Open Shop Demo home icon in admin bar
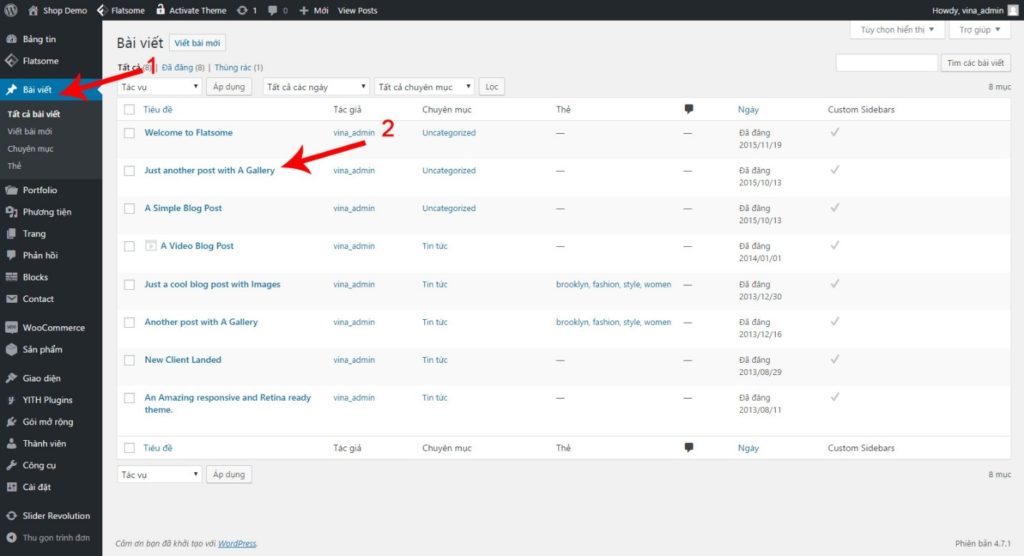The width and height of the screenshot is (1024, 556). click(32, 10)
